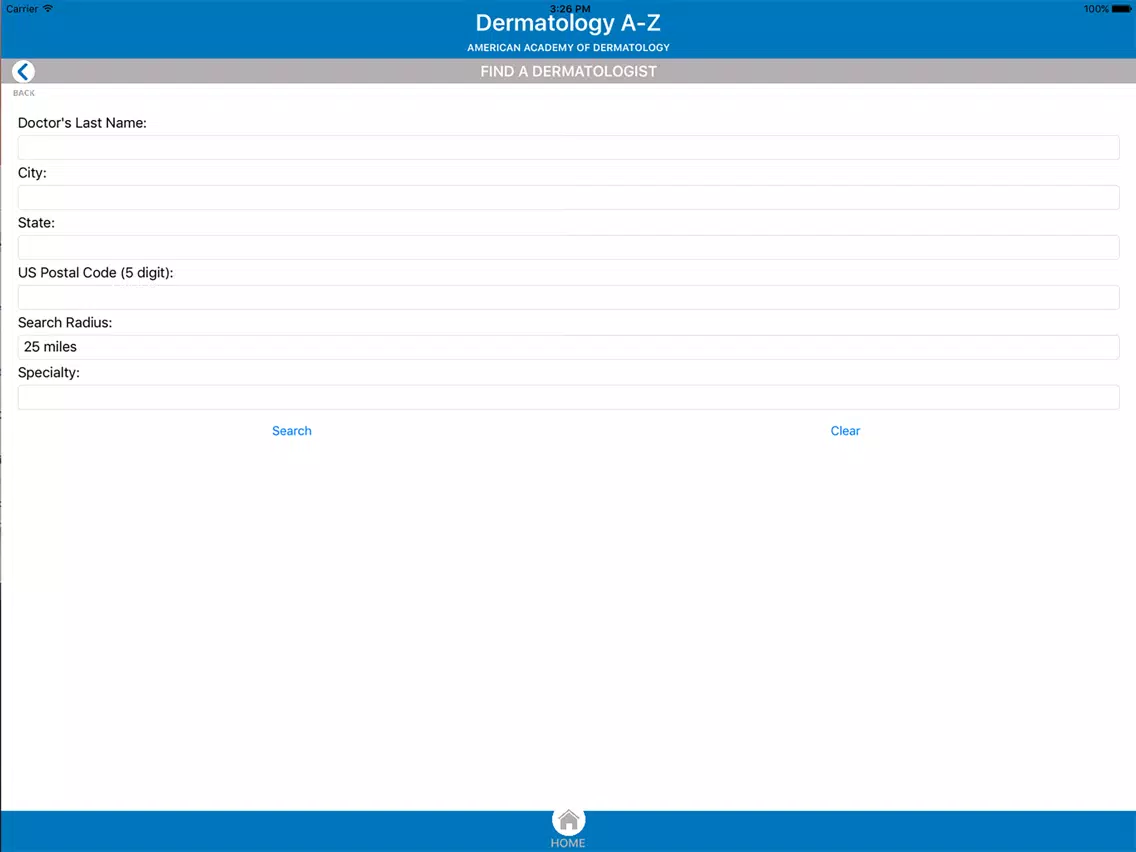
Task: Select the State input field
Action: pyautogui.click(x=569, y=248)
